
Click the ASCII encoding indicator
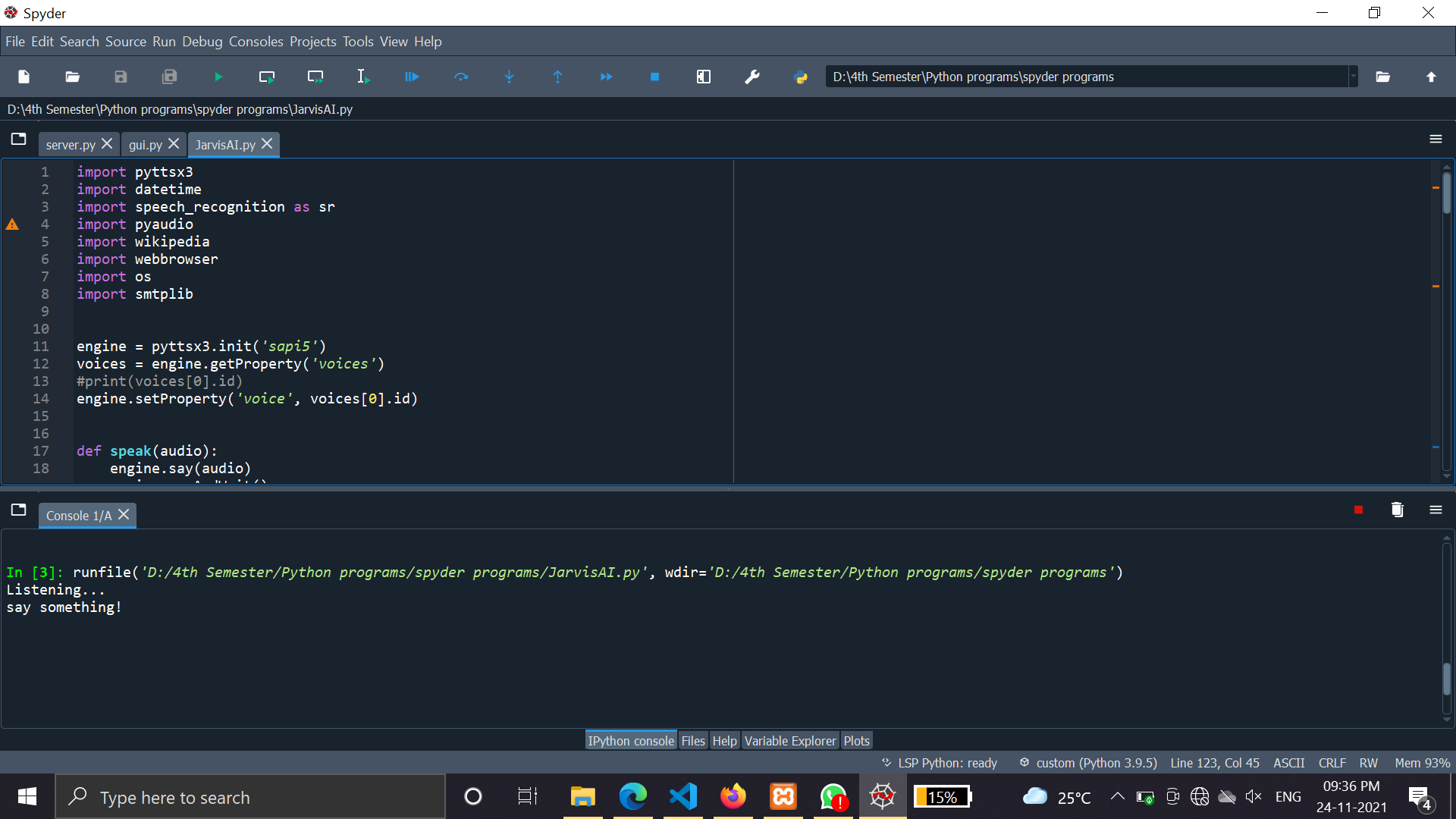(x=1289, y=763)
